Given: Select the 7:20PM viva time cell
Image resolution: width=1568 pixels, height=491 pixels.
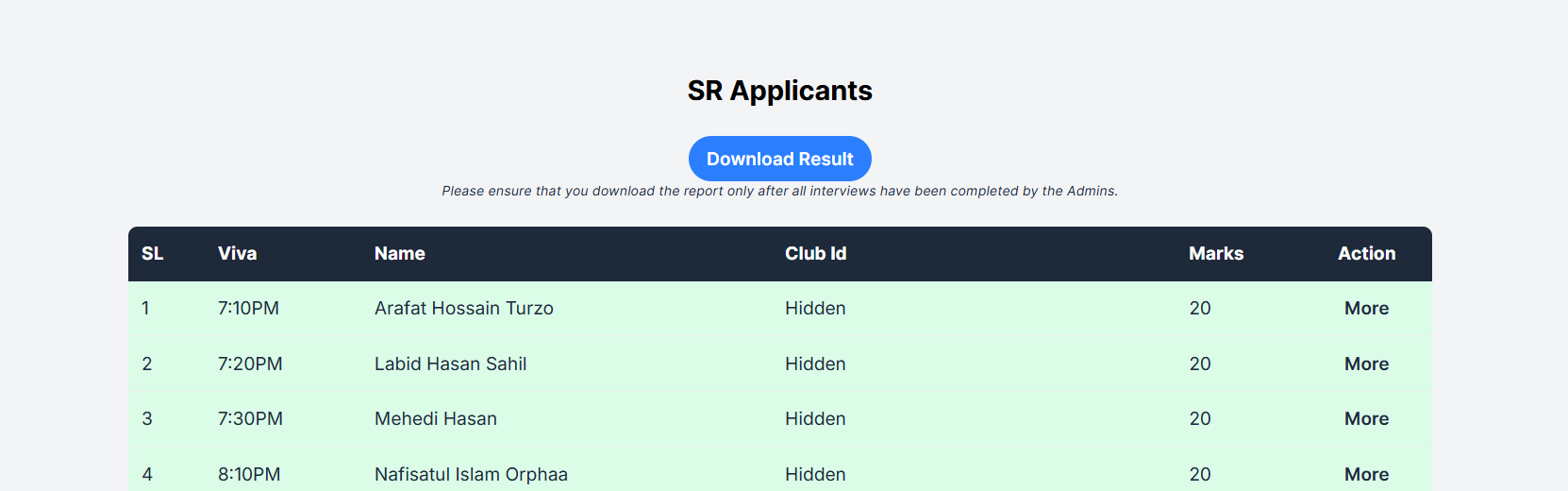Looking at the screenshot, I should 250,364.
